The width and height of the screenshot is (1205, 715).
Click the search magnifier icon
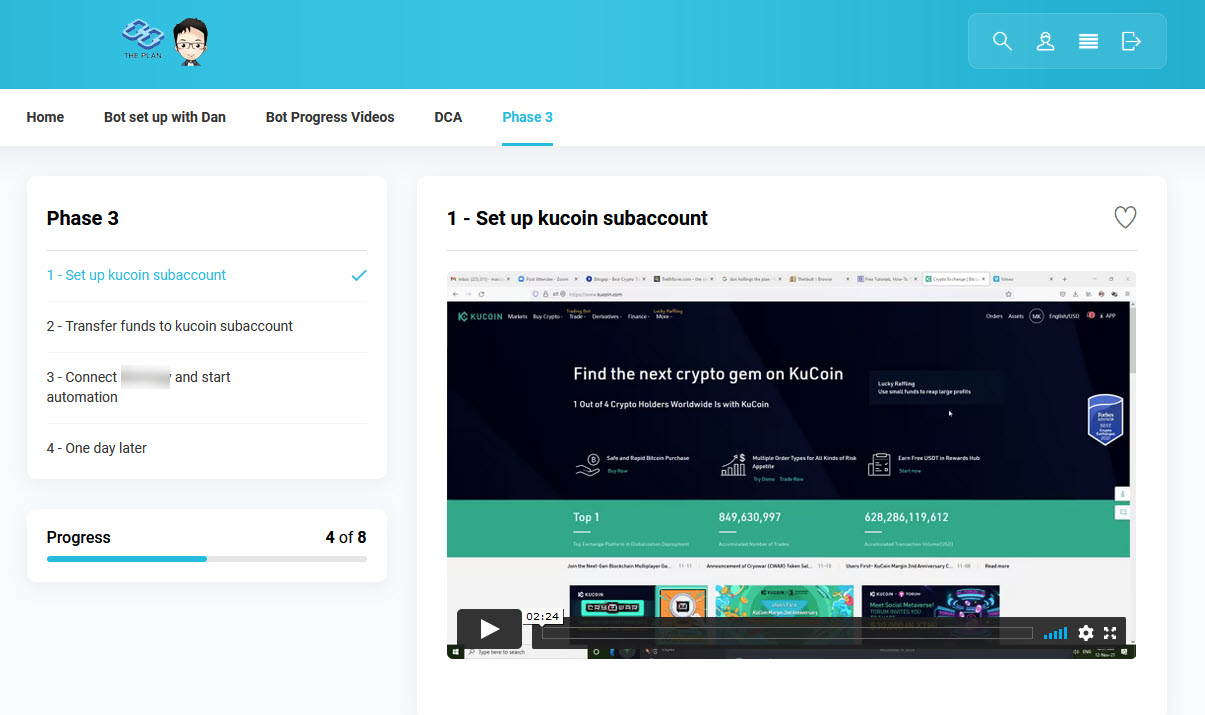pyautogui.click(x=1002, y=41)
